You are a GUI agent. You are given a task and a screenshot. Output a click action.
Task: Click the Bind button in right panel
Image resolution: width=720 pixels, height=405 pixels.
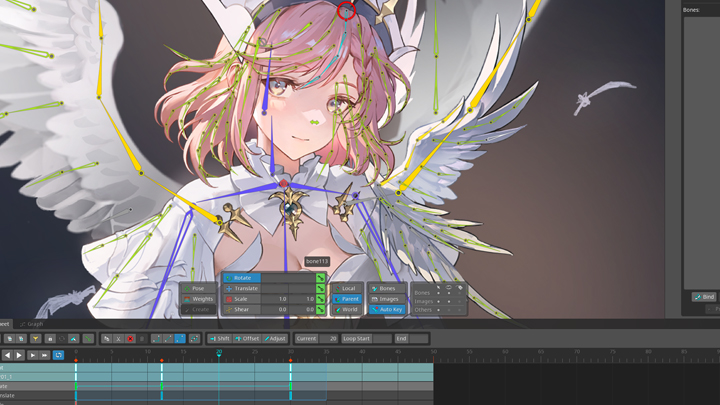point(704,297)
